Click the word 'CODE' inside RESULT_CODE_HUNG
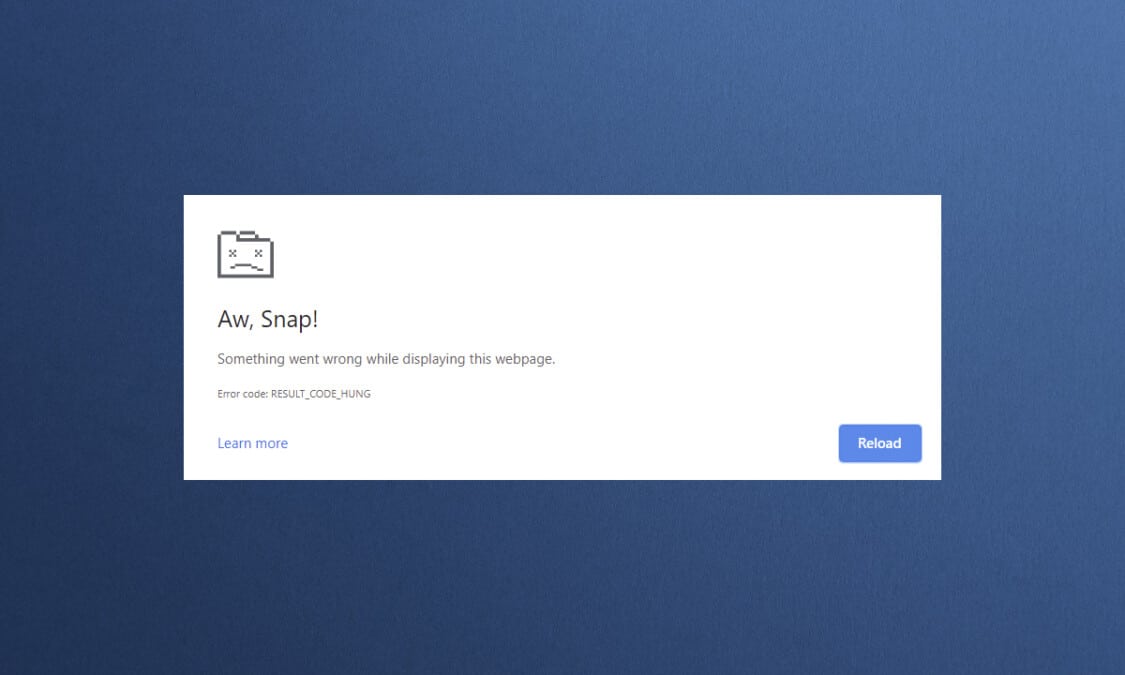This screenshot has width=1125, height=675. (322, 394)
